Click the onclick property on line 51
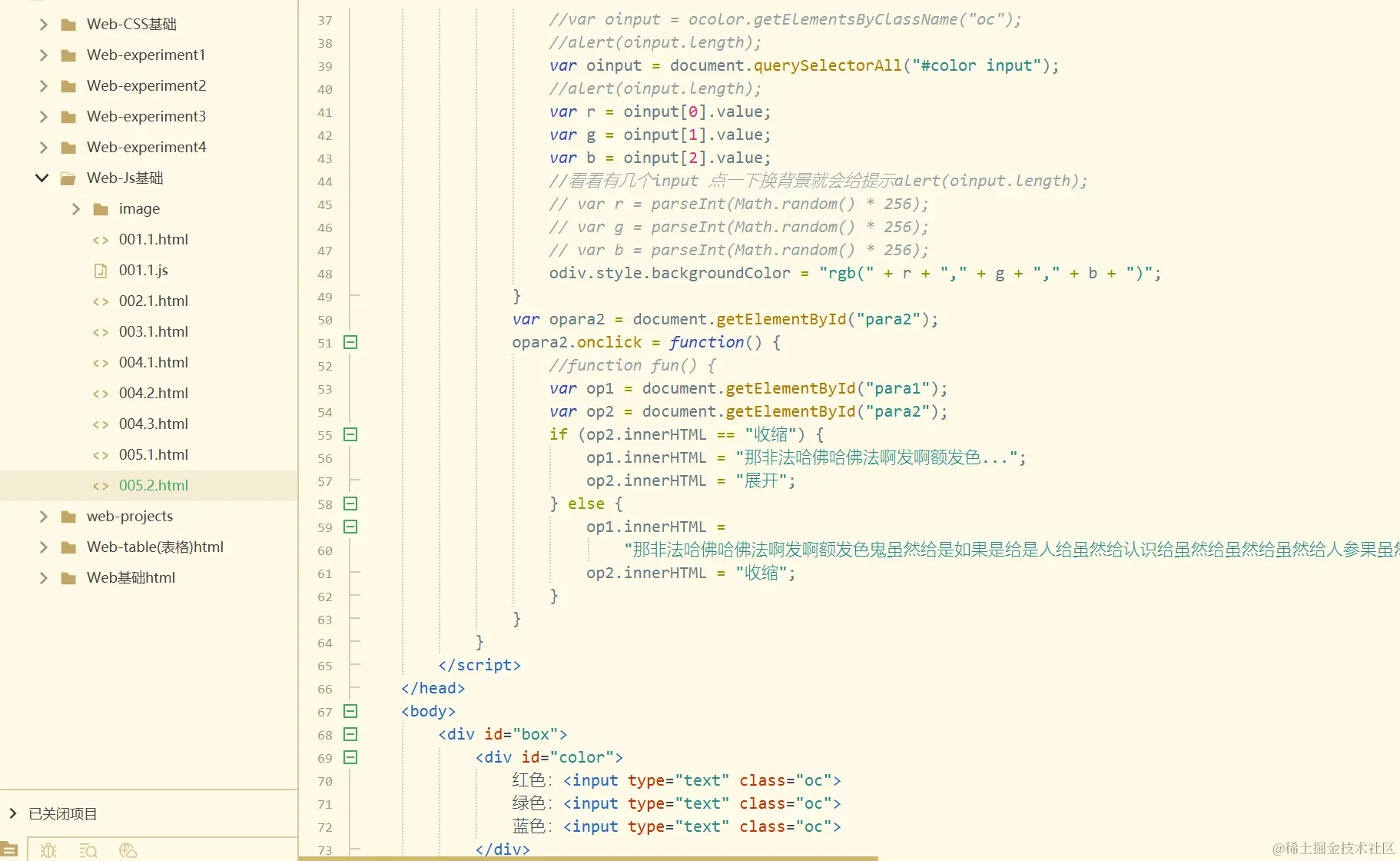 click(x=609, y=342)
